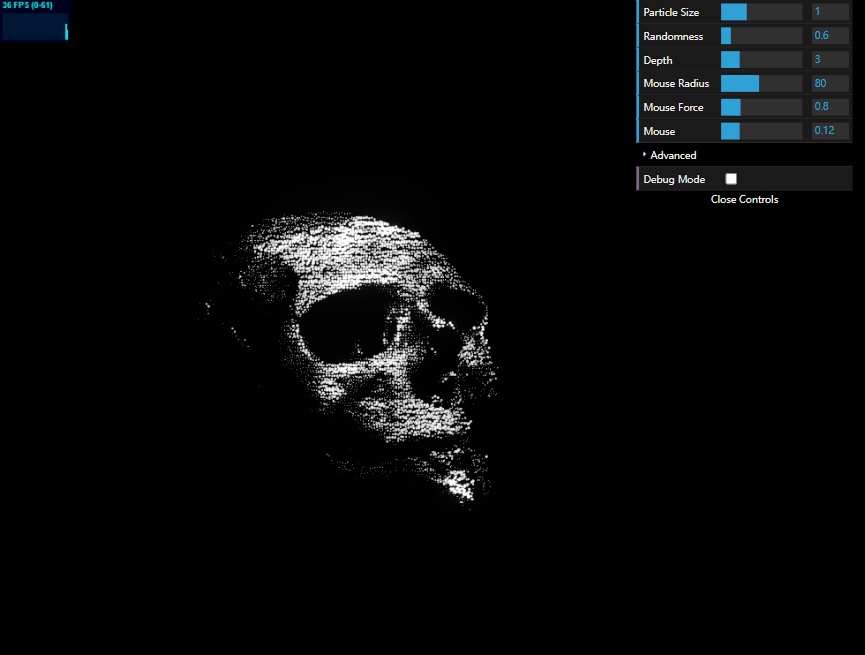Close Controls panel button

pyautogui.click(x=745, y=199)
